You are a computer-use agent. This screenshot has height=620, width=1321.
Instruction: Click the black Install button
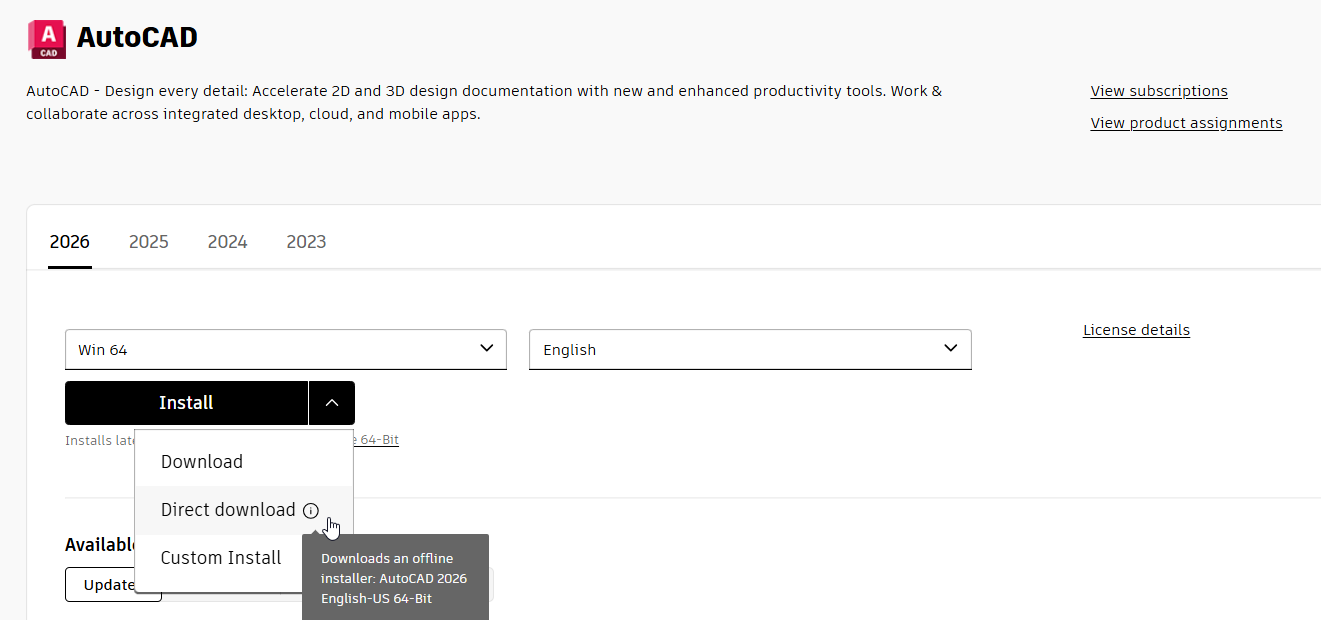(x=186, y=403)
